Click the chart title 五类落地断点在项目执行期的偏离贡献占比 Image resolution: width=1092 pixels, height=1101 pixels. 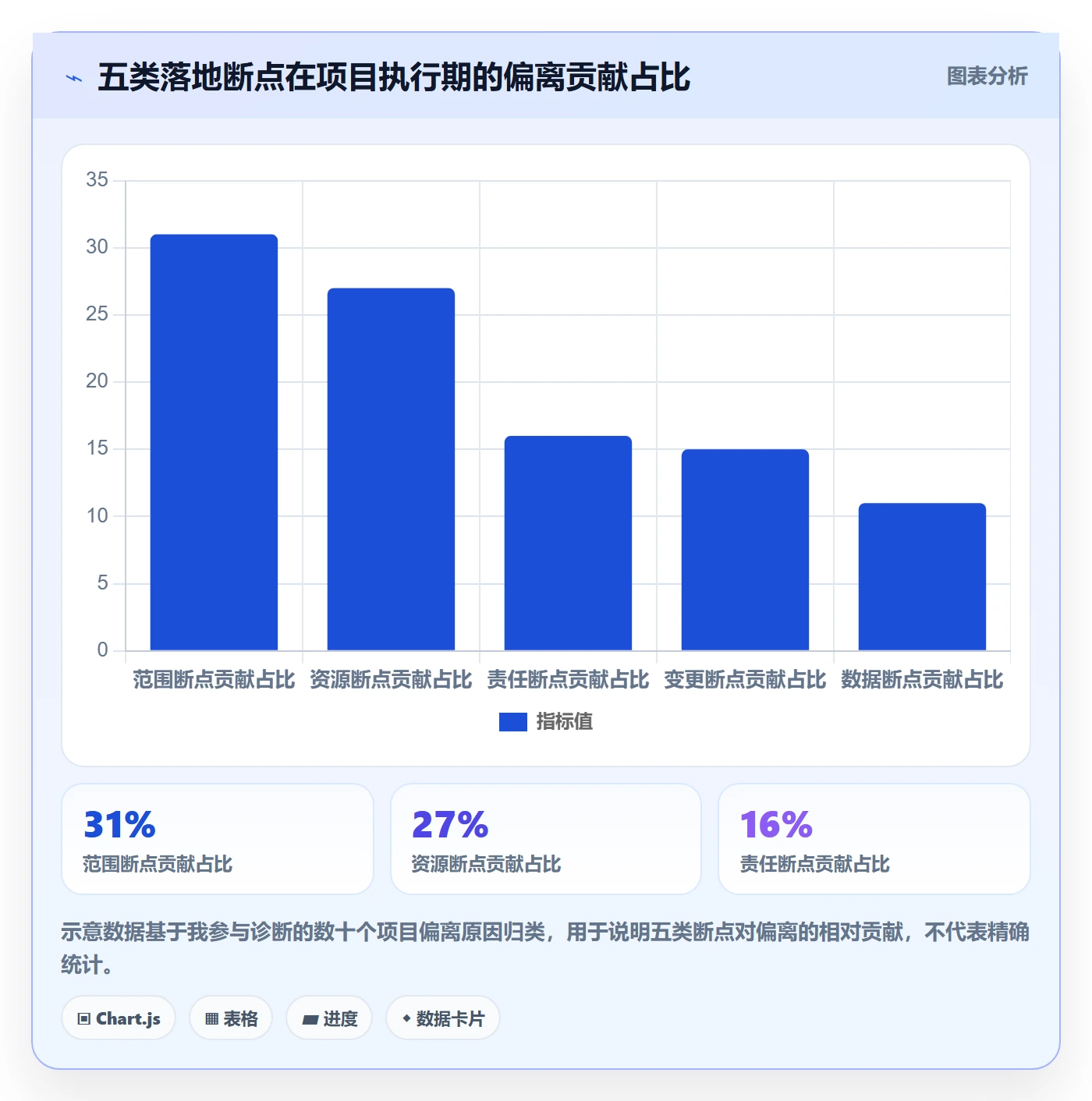[x=394, y=77]
